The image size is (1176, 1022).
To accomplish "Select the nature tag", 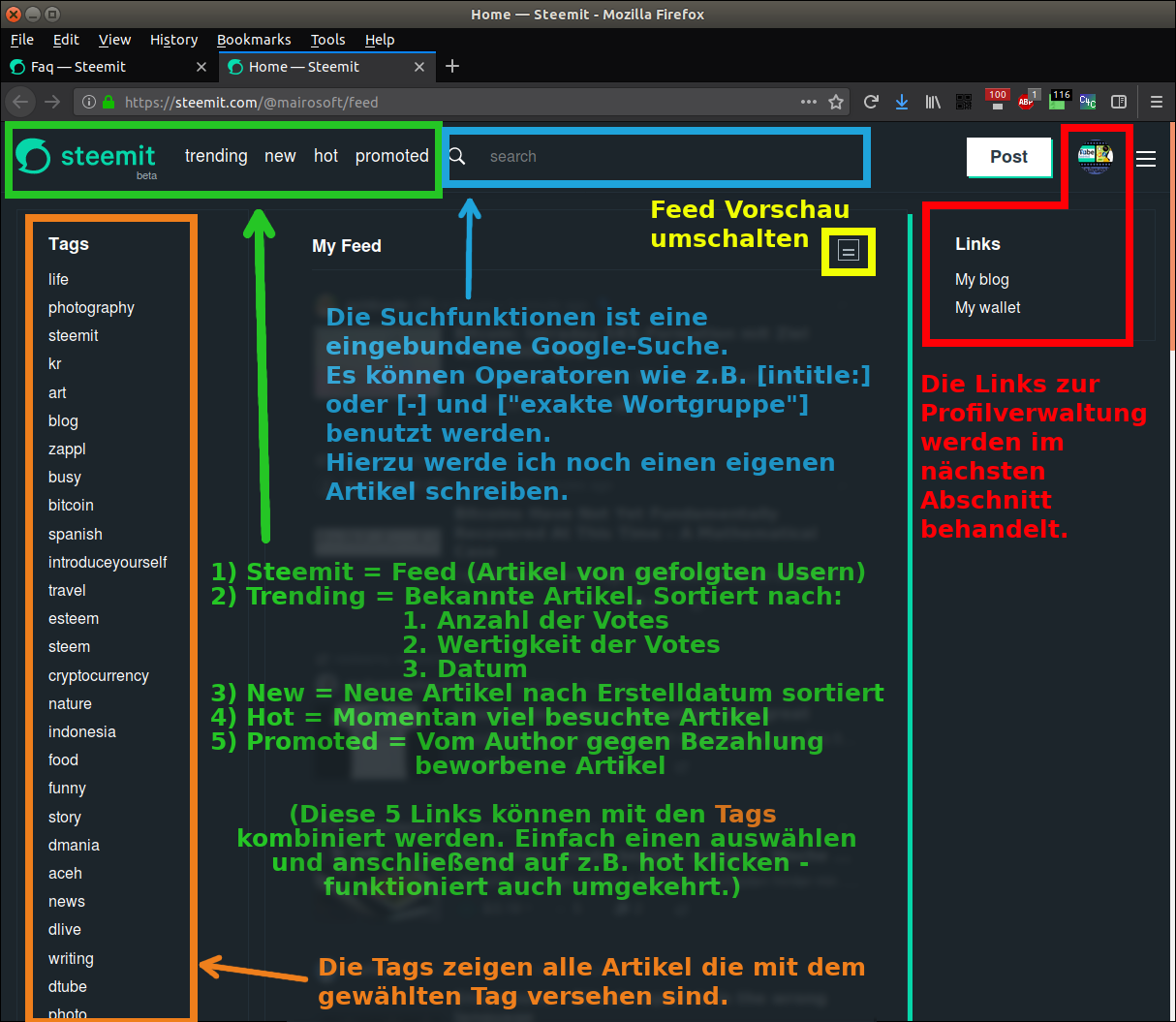I will 70,703.
